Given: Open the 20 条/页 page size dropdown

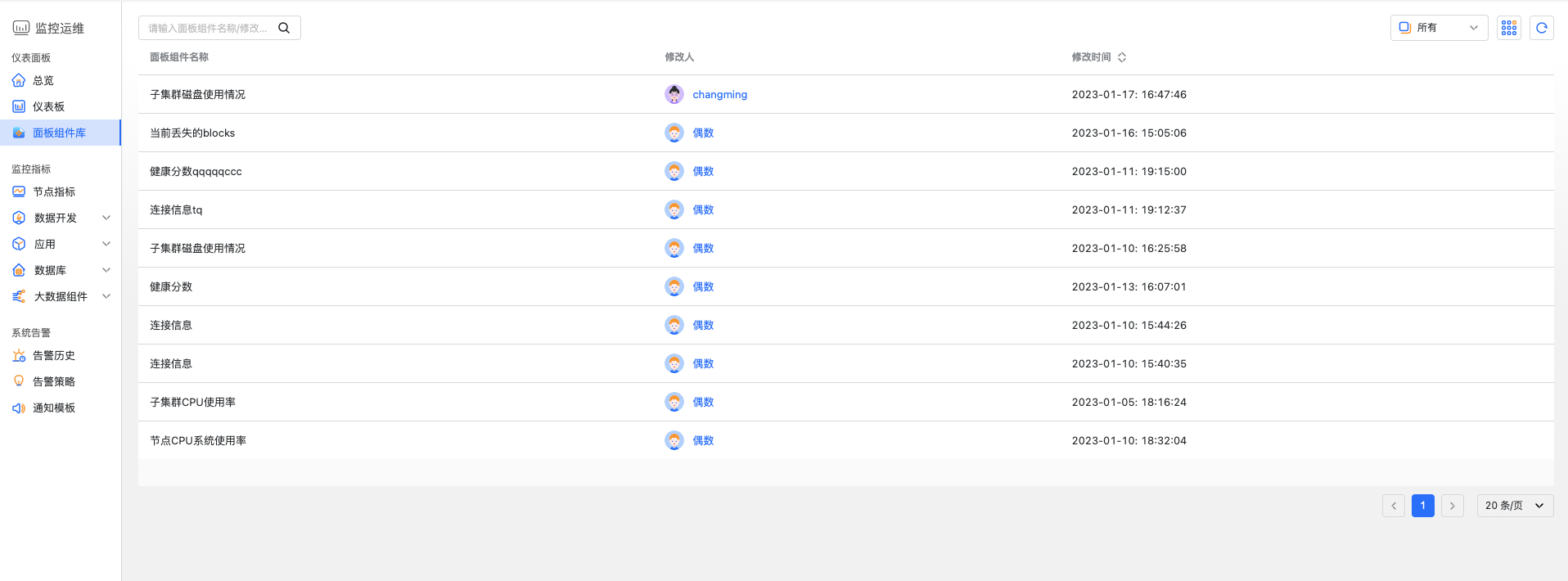Looking at the screenshot, I should click(x=1515, y=506).
